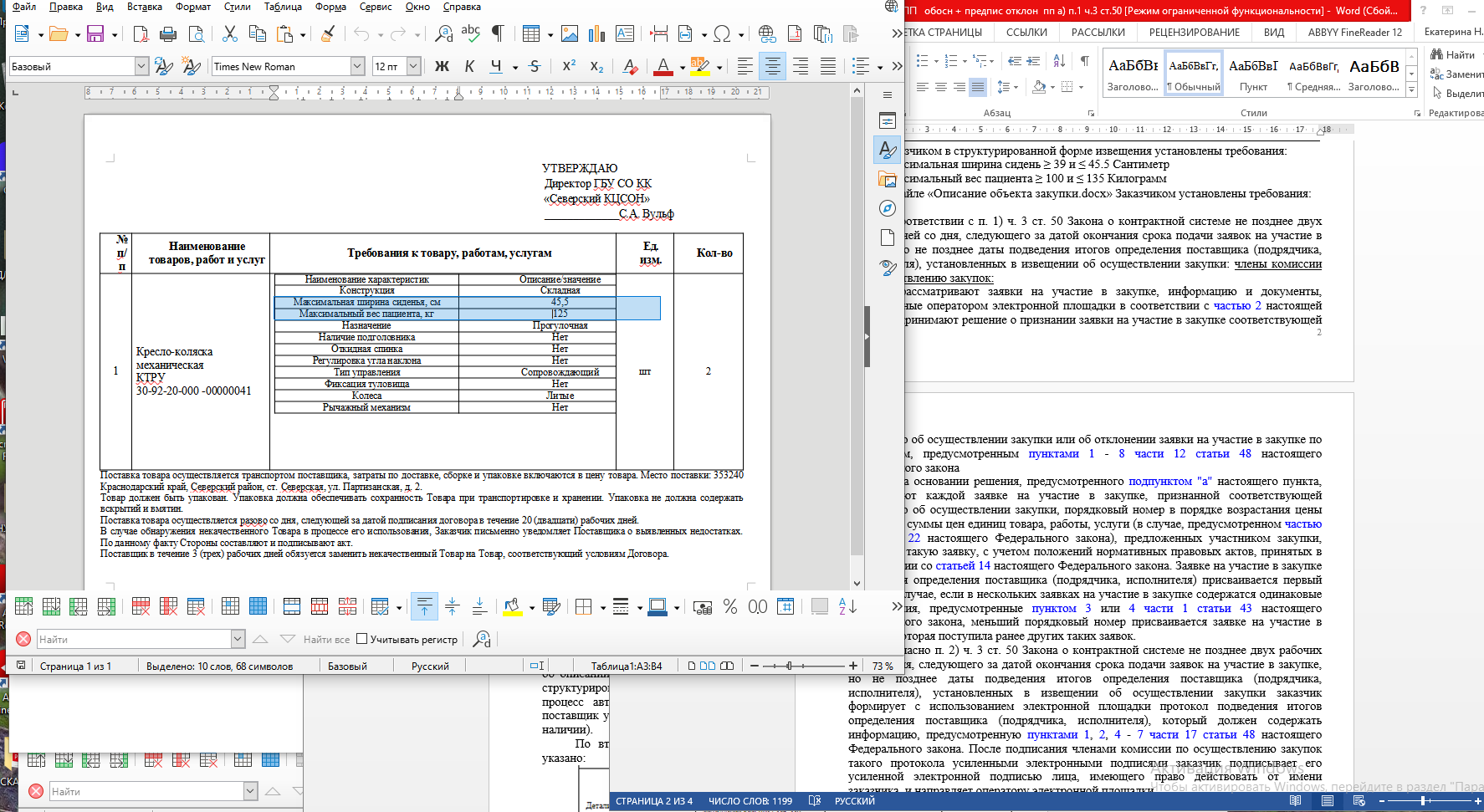Open table Borders dropdown arrow in table toolbar
The image size is (1484, 812).
pyautogui.click(x=603, y=607)
